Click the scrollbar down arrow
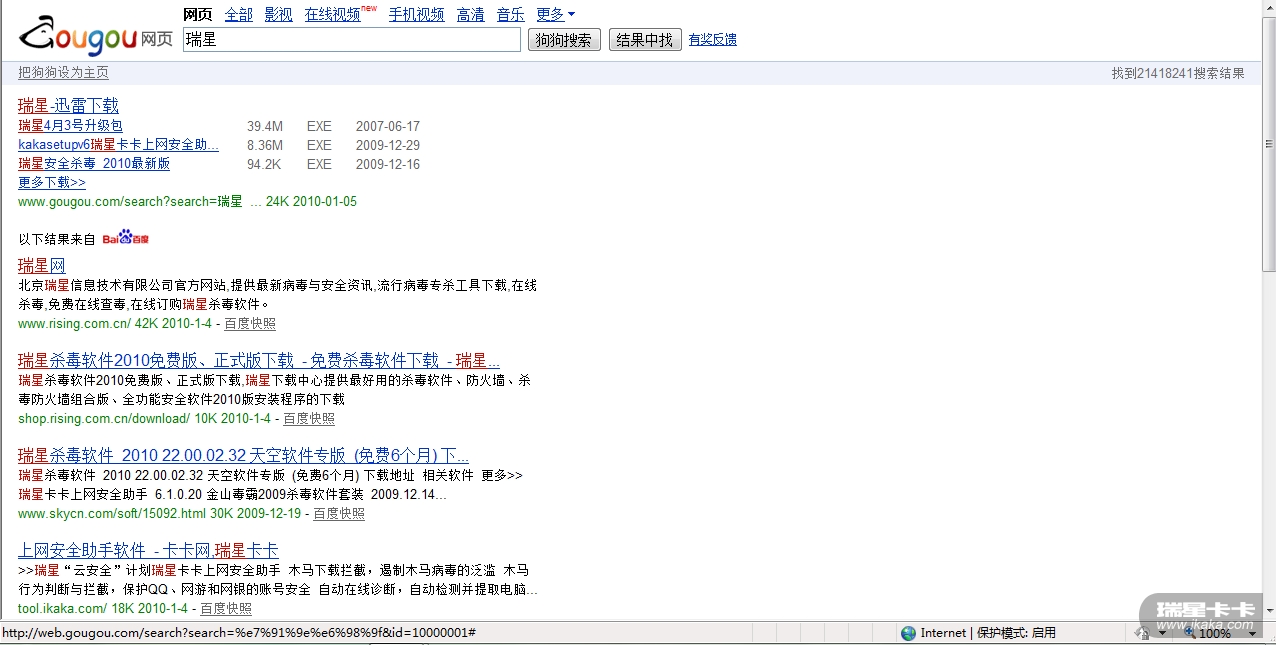The image size is (1276, 645). (x=1269, y=612)
